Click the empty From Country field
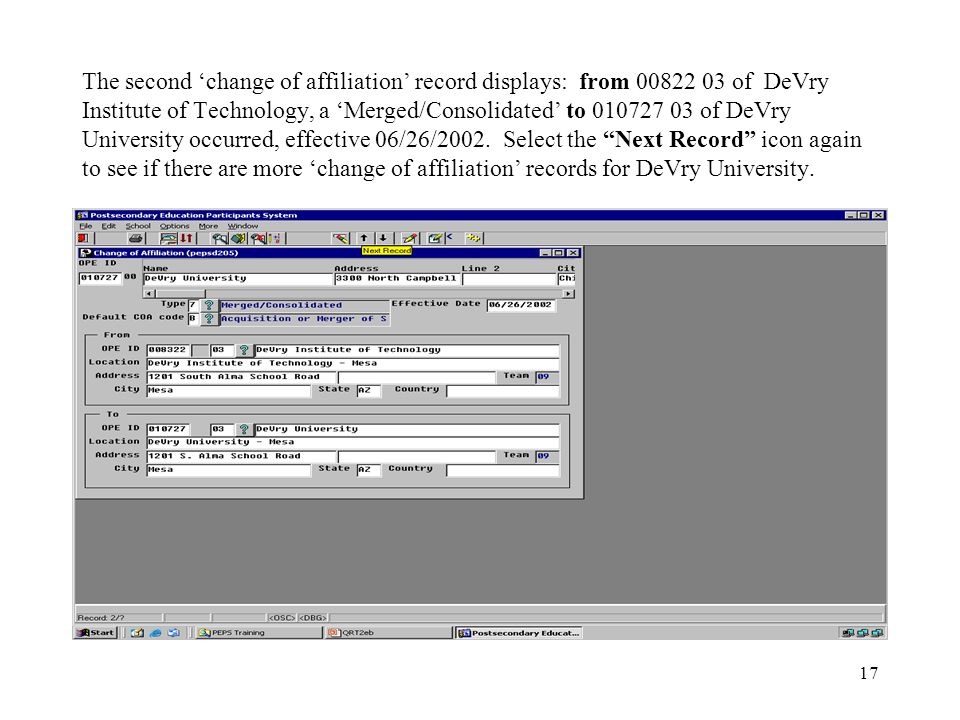The height and width of the screenshot is (720, 960). coord(503,390)
